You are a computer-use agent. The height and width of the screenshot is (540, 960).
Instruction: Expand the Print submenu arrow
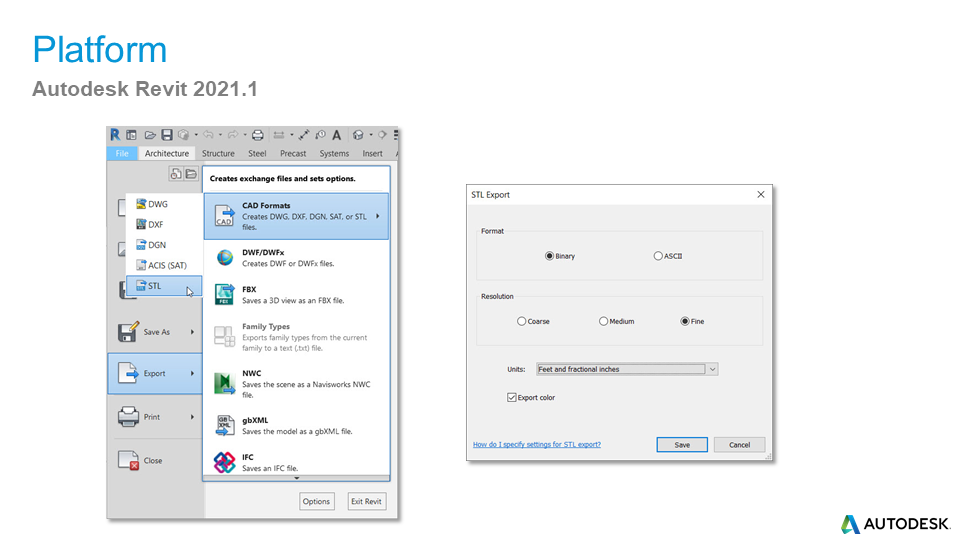pos(192,417)
